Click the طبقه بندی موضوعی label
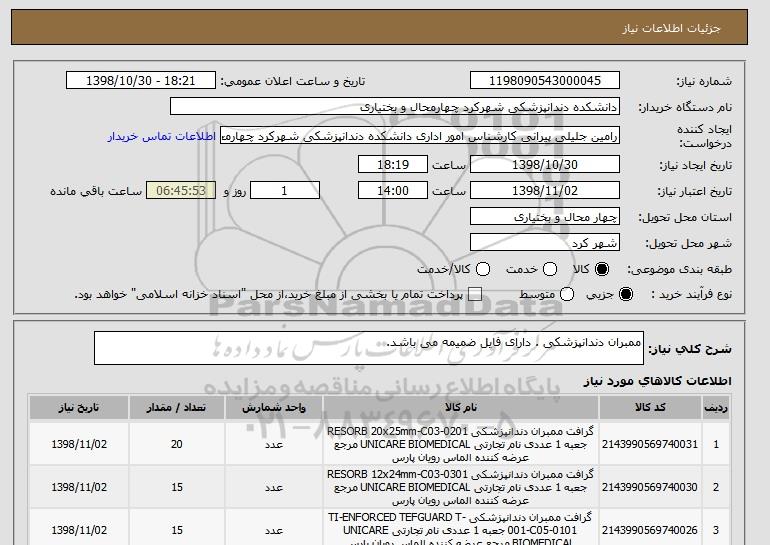Image resolution: width=770 pixels, height=545 pixels. (679, 269)
